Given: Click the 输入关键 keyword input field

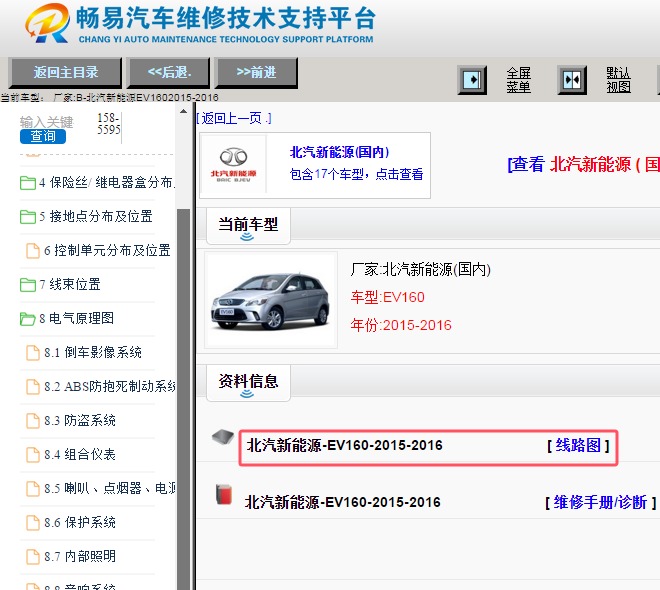Looking at the screenshot, I should (46, 122).
